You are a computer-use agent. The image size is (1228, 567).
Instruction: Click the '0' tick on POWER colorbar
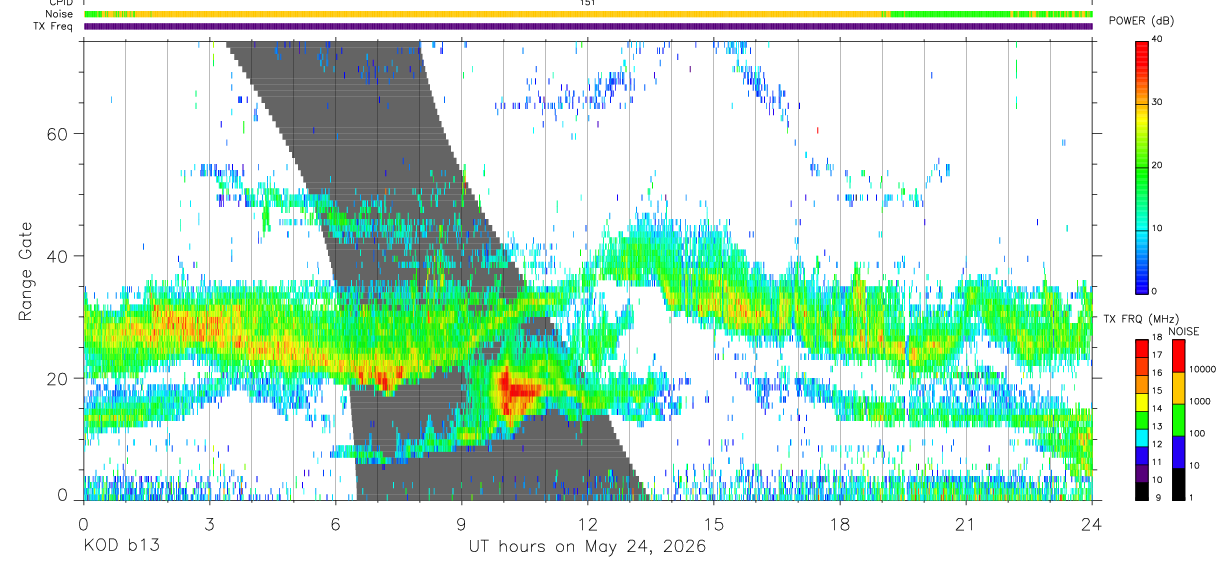pos(1156,291)
